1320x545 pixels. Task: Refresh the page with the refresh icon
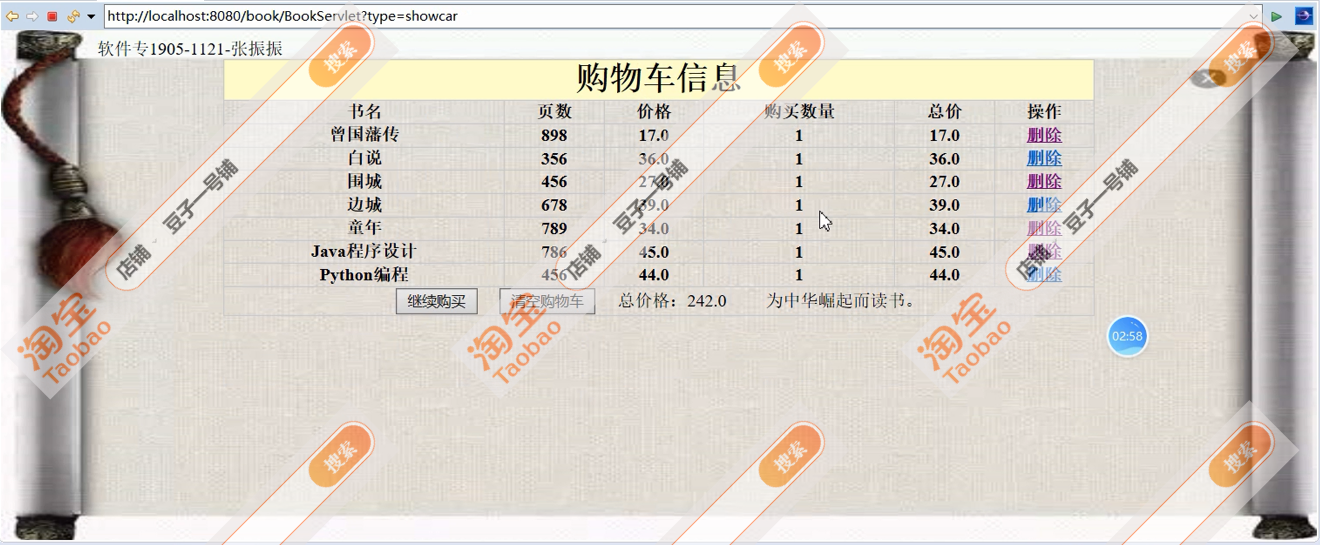(73, 16)
